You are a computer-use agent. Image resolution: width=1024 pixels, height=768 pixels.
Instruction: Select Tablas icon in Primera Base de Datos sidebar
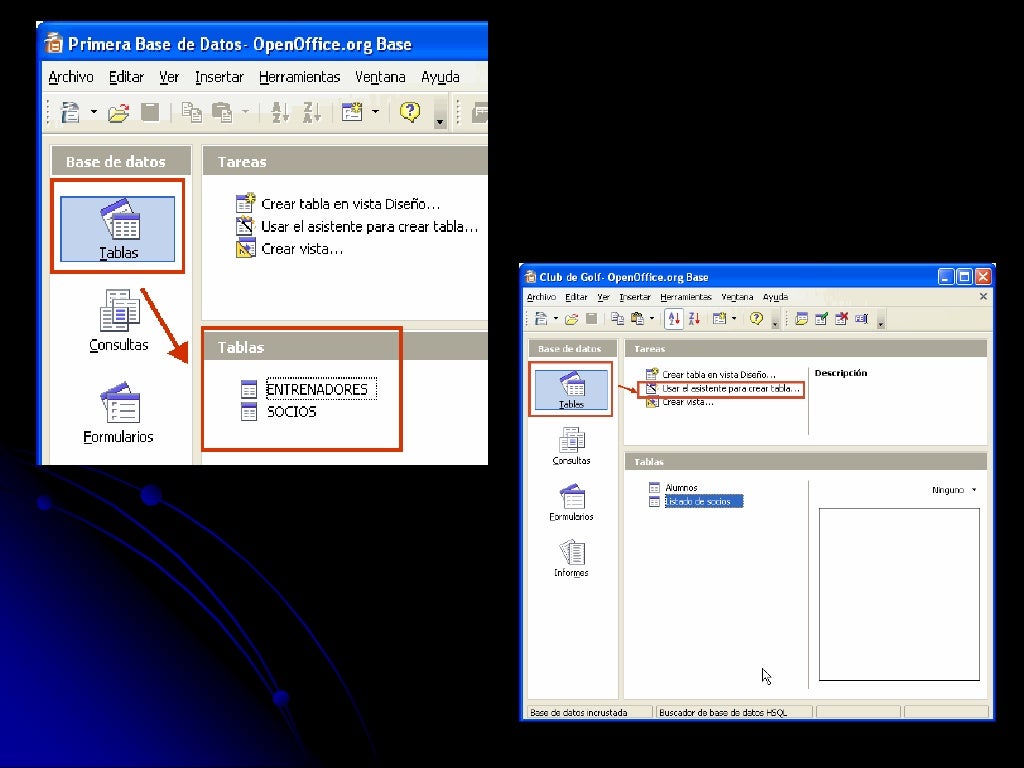[118, 229]
